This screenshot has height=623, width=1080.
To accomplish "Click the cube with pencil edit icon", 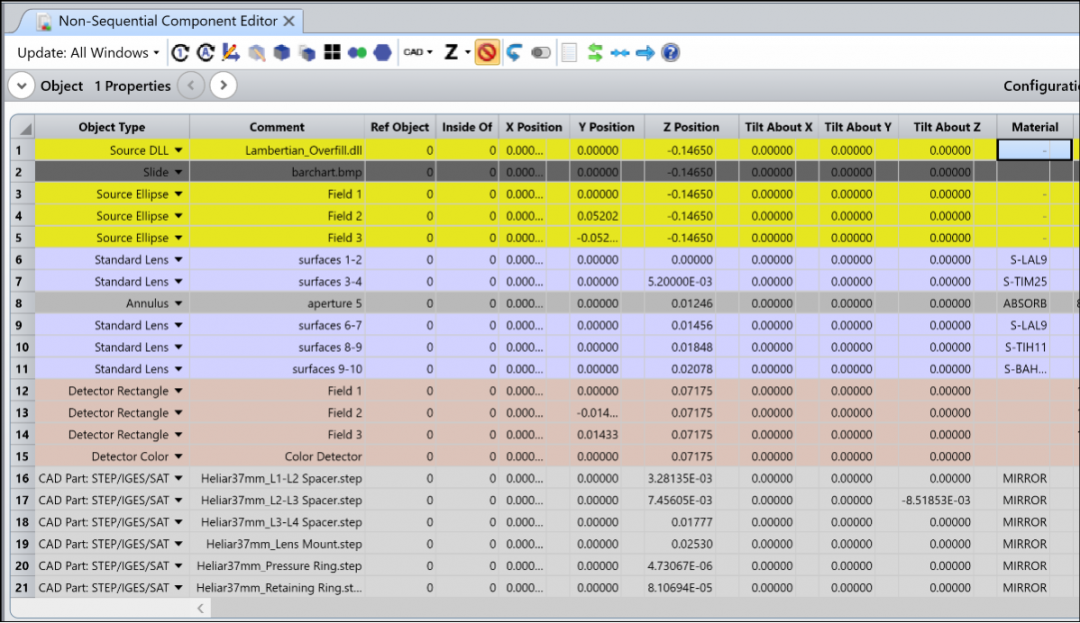I will pos(256,52).
